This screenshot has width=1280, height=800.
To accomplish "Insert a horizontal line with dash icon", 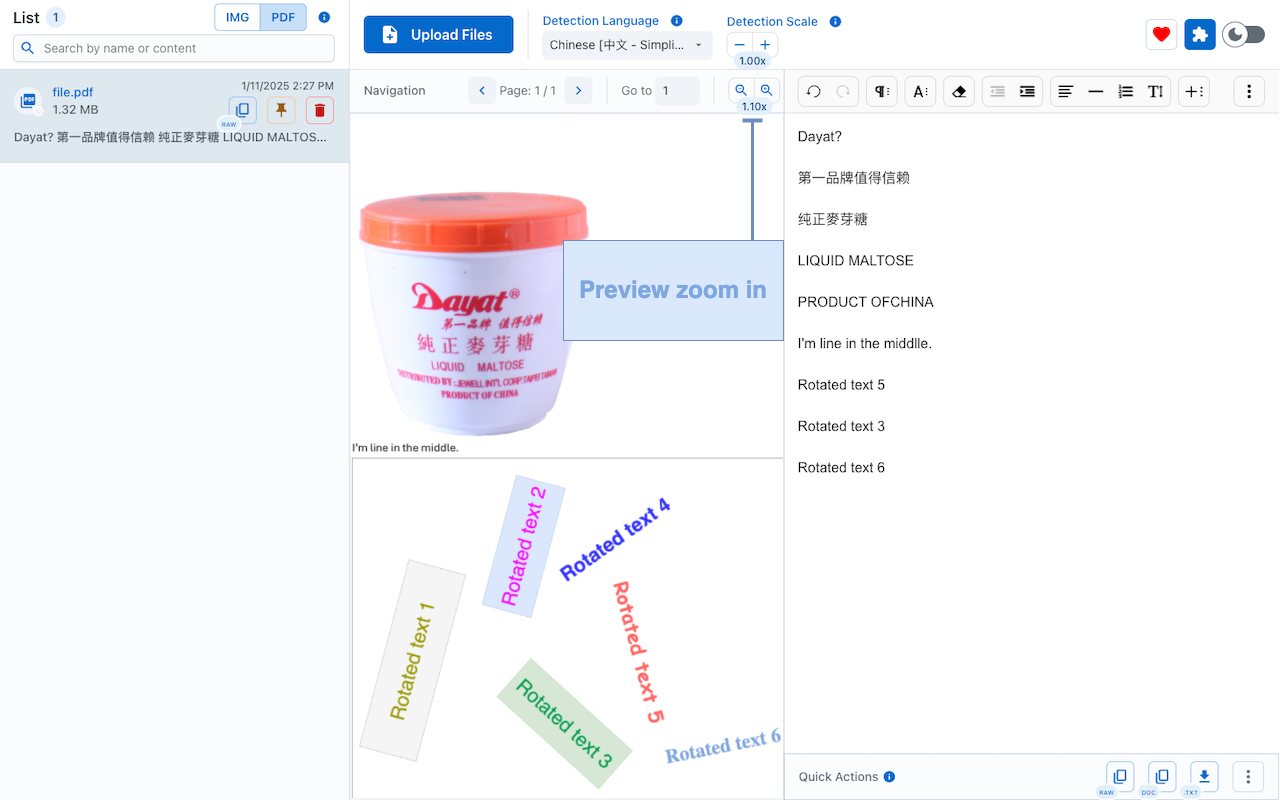I will click(x=1096, y=91).
